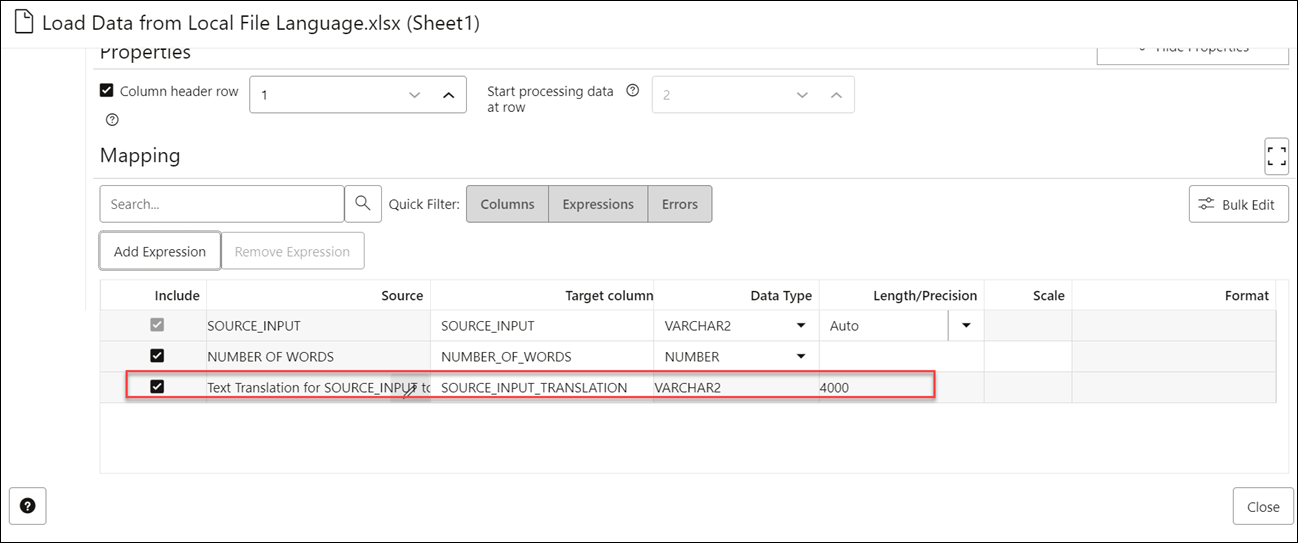The width and height of the screenshot is (1298, 543).
Task: Select the Columns quick filter
Action: pos(507,204)
